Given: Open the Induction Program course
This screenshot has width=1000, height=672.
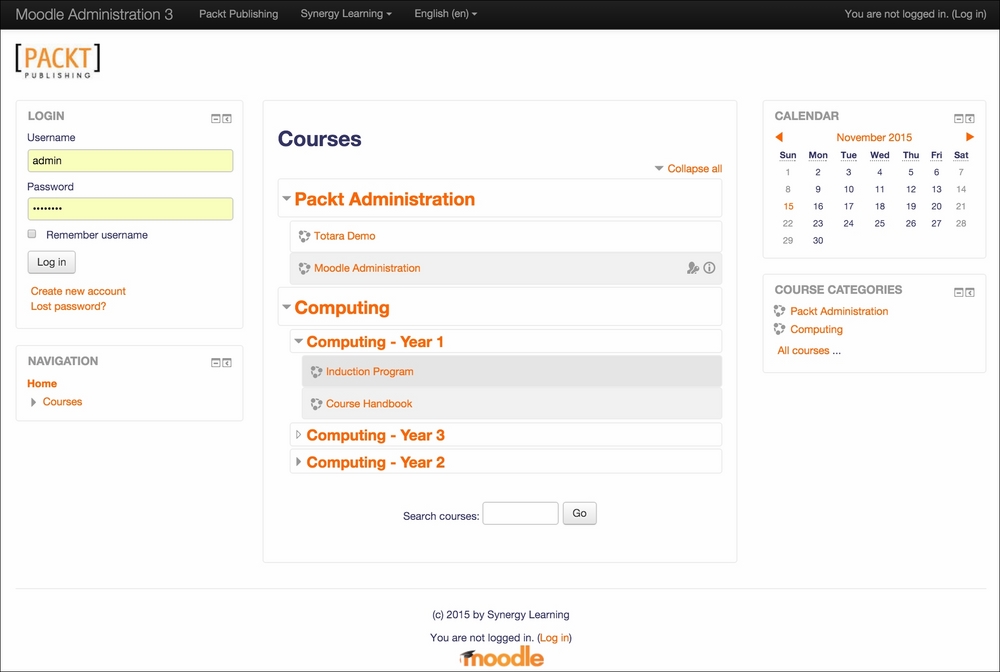Looking at the screenshot, I should pyautogui.click(x=369, y=372).
